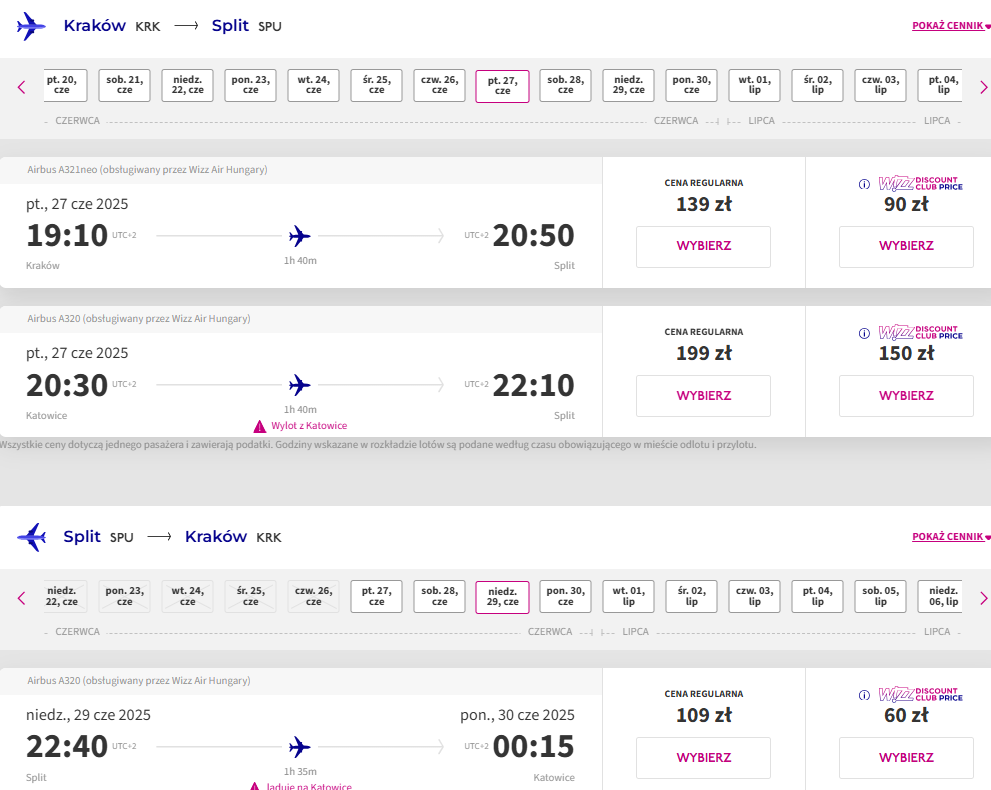991x790 pixels.
Task: Choose wt. 01 lip in the Split–Kraków dates
Action: pyautogui.click(x=628, y=597)
